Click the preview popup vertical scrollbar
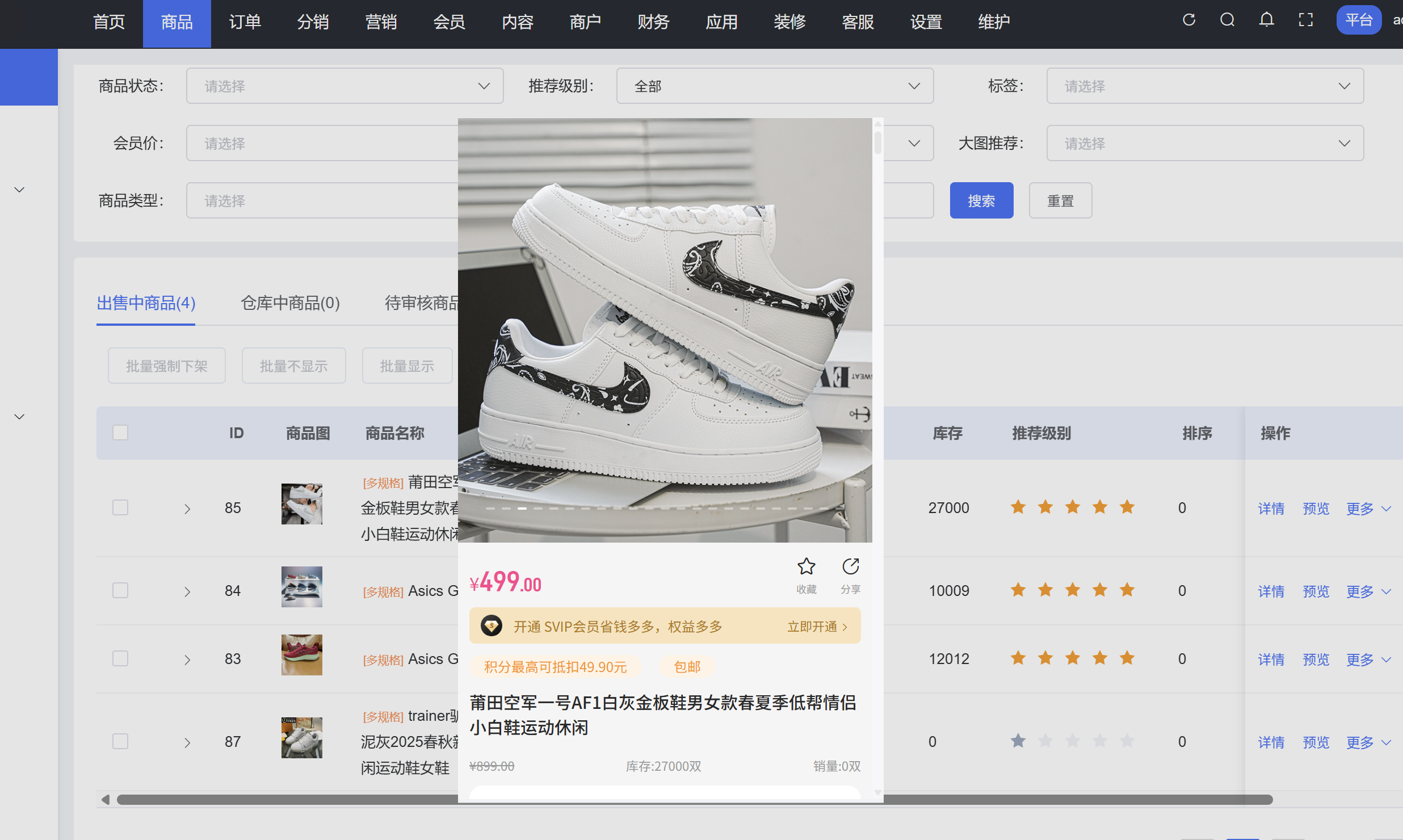This screenshot has width=1403, height=840. tap(878, 142)
